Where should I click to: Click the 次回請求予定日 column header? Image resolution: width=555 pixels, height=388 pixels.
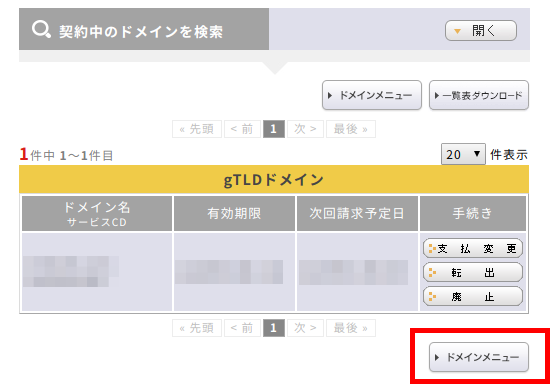(357, 213)
